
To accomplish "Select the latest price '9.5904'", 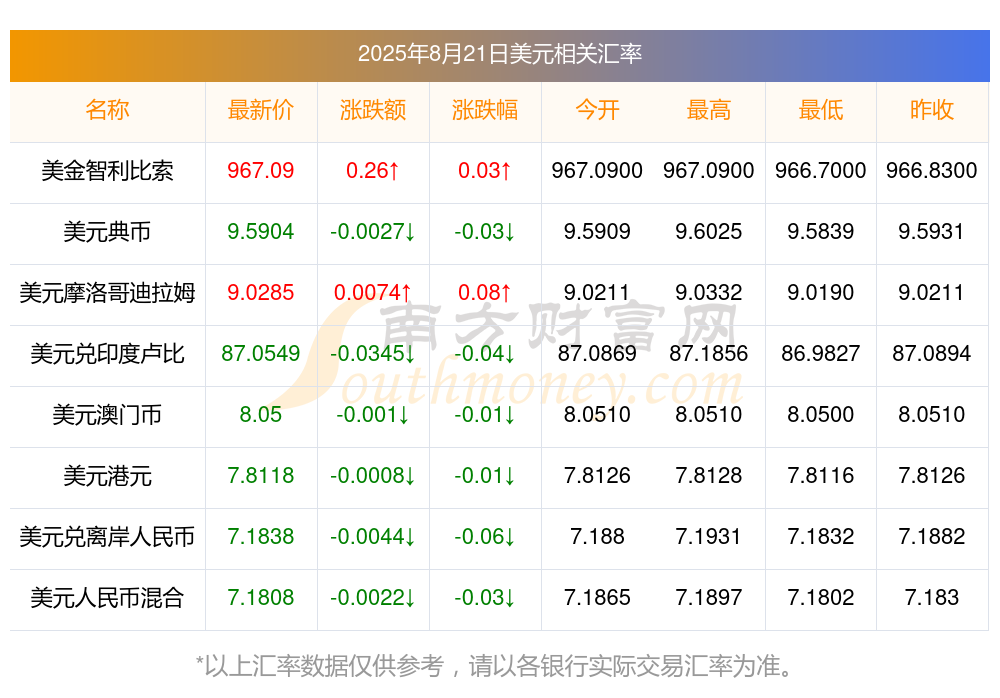I will coord(261,232).
